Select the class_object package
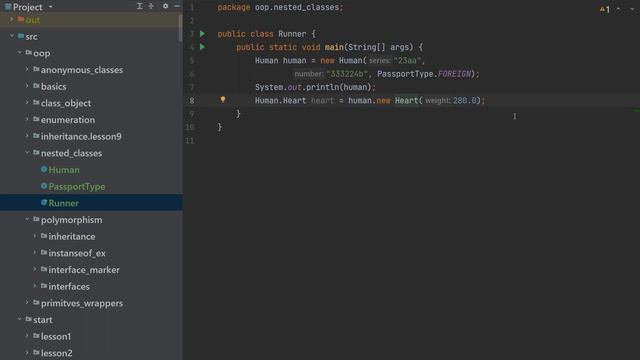This screenshot has width=640, height=360. click(66, 103)
